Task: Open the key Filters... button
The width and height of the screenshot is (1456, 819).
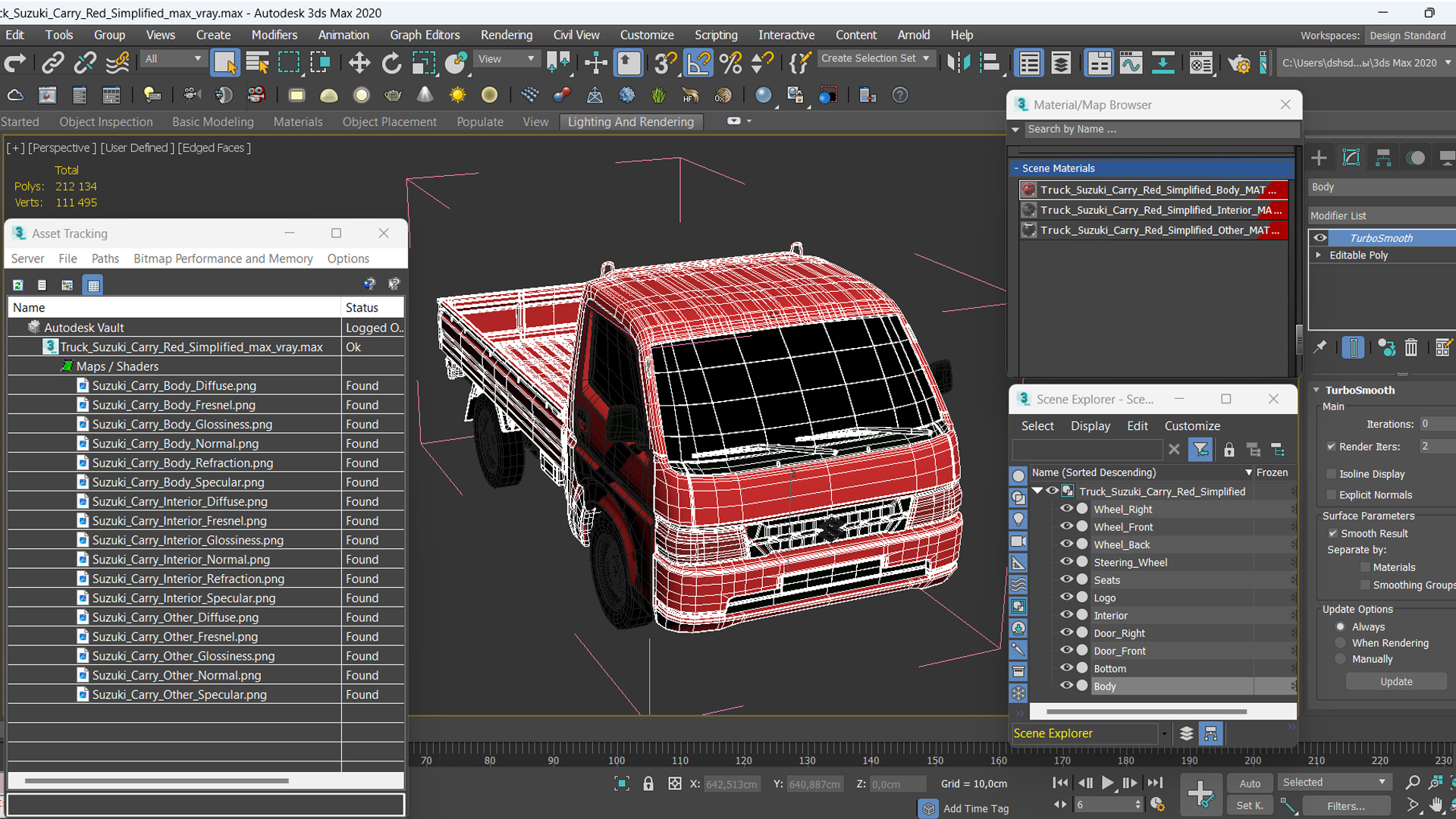Action: pos(1346,806)
